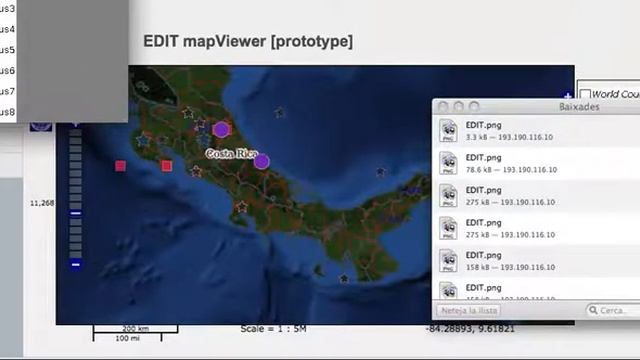Click PNG file icon of 78.6 kB download
Image resolution: width=640 pixels, height=360 pixels.
[448, 163]
